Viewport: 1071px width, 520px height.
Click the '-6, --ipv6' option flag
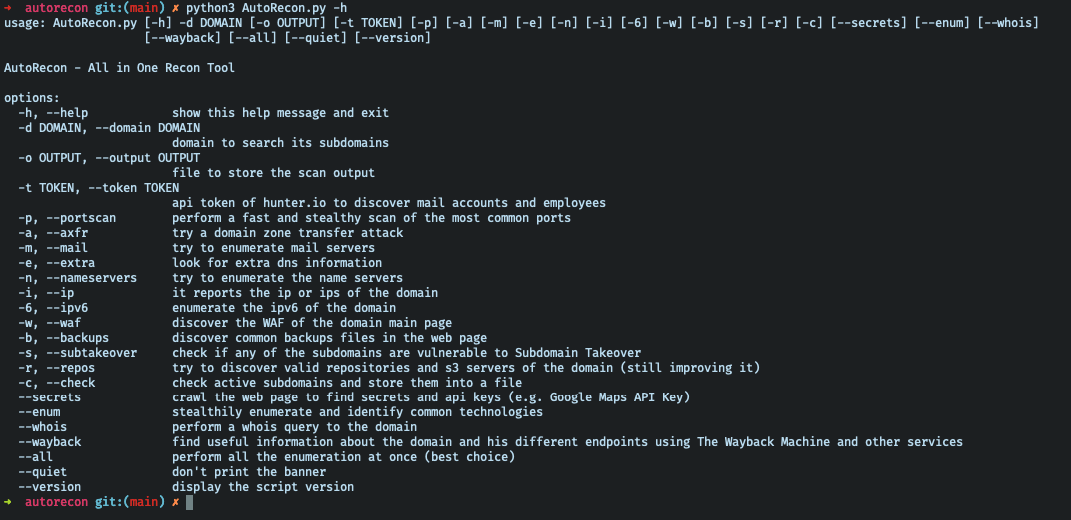[x=56, y=308]
